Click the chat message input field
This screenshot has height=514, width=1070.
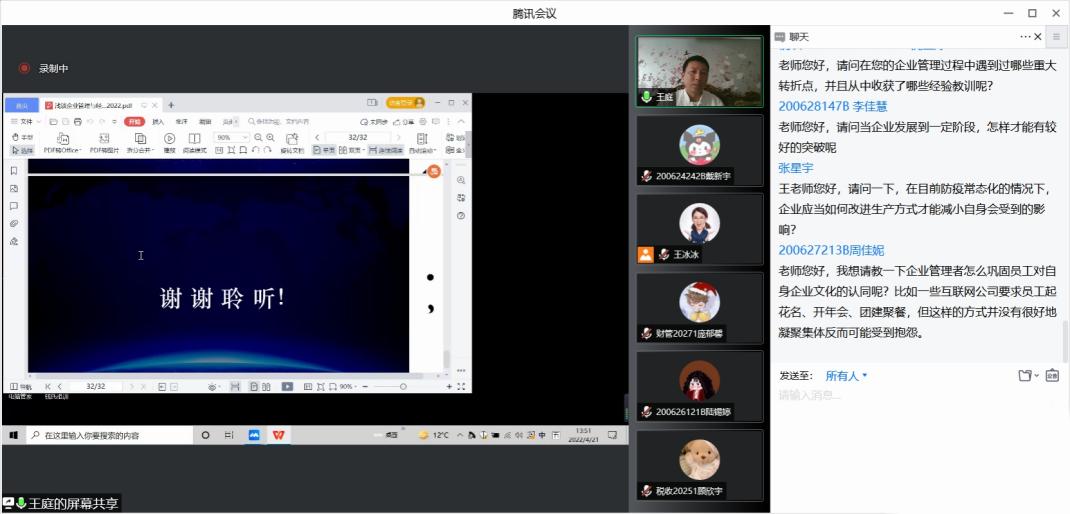[x=915, y=420]
